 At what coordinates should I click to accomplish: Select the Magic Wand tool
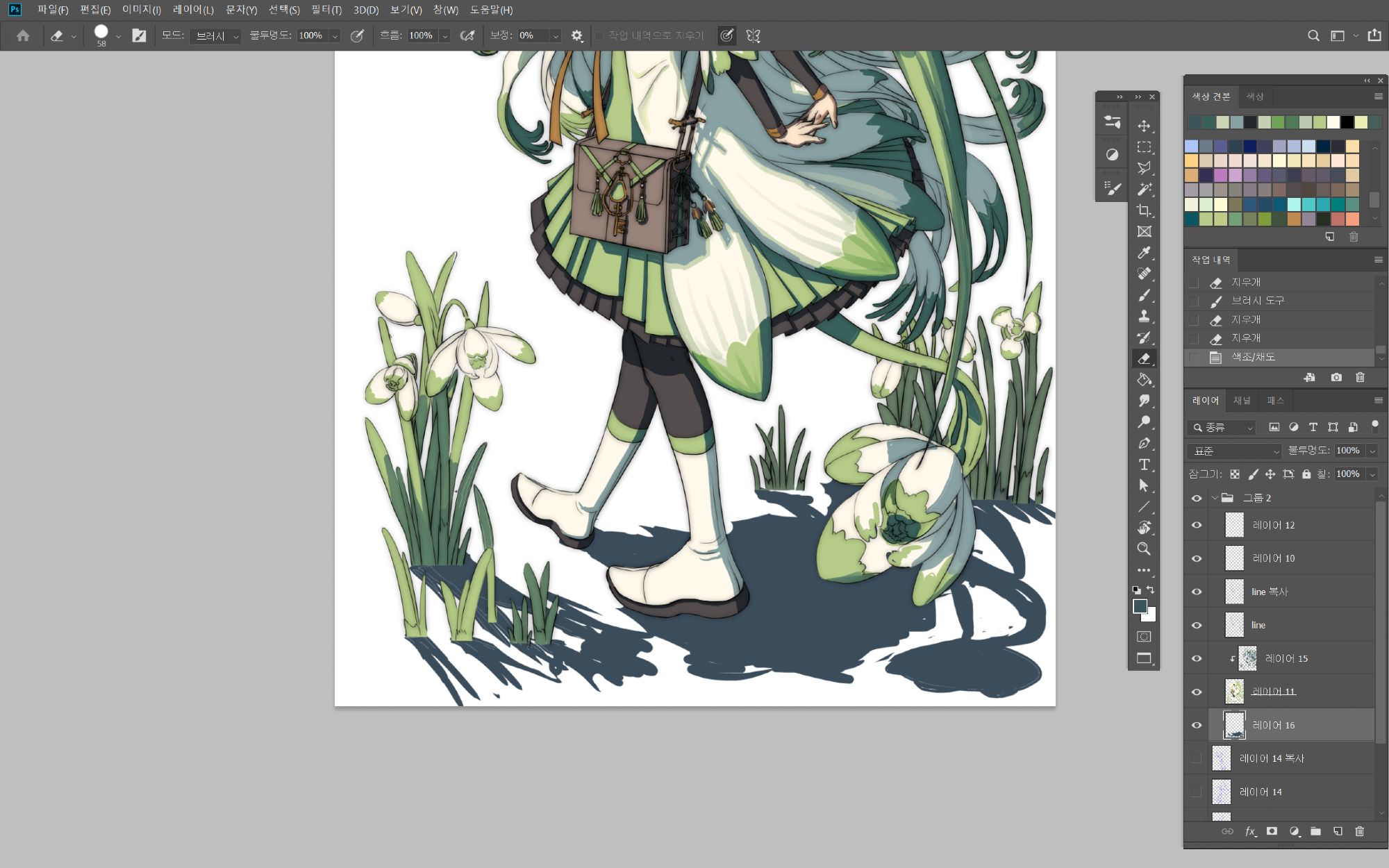[1144, 189]
